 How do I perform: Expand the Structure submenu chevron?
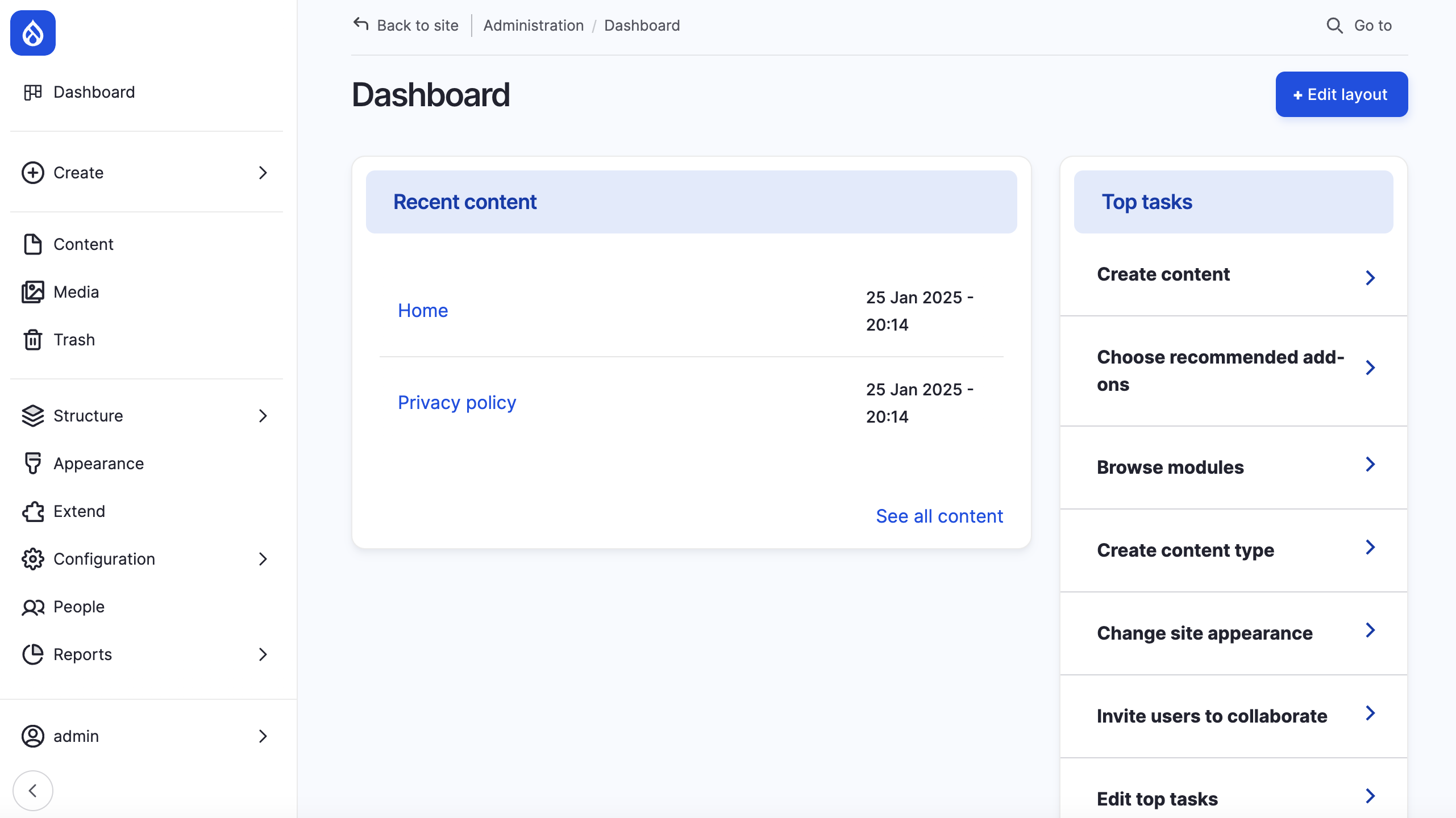coord(263,416)
